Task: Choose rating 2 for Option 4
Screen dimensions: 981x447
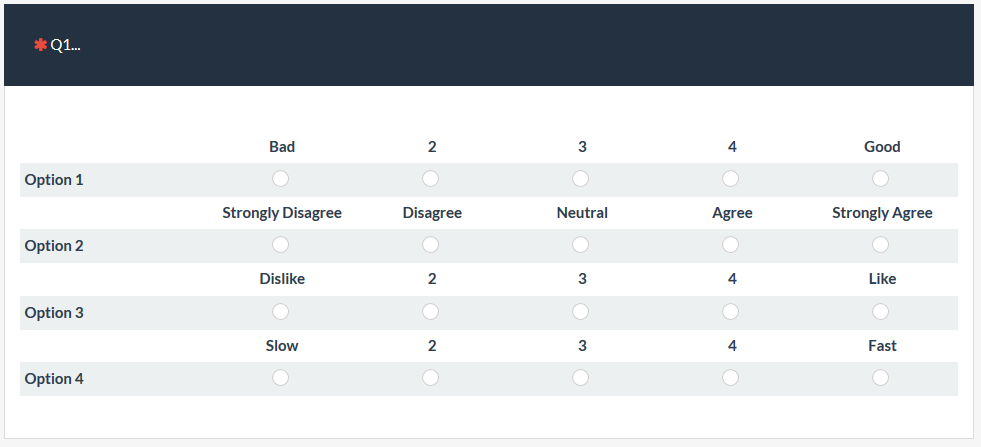Action: (431, 378)
